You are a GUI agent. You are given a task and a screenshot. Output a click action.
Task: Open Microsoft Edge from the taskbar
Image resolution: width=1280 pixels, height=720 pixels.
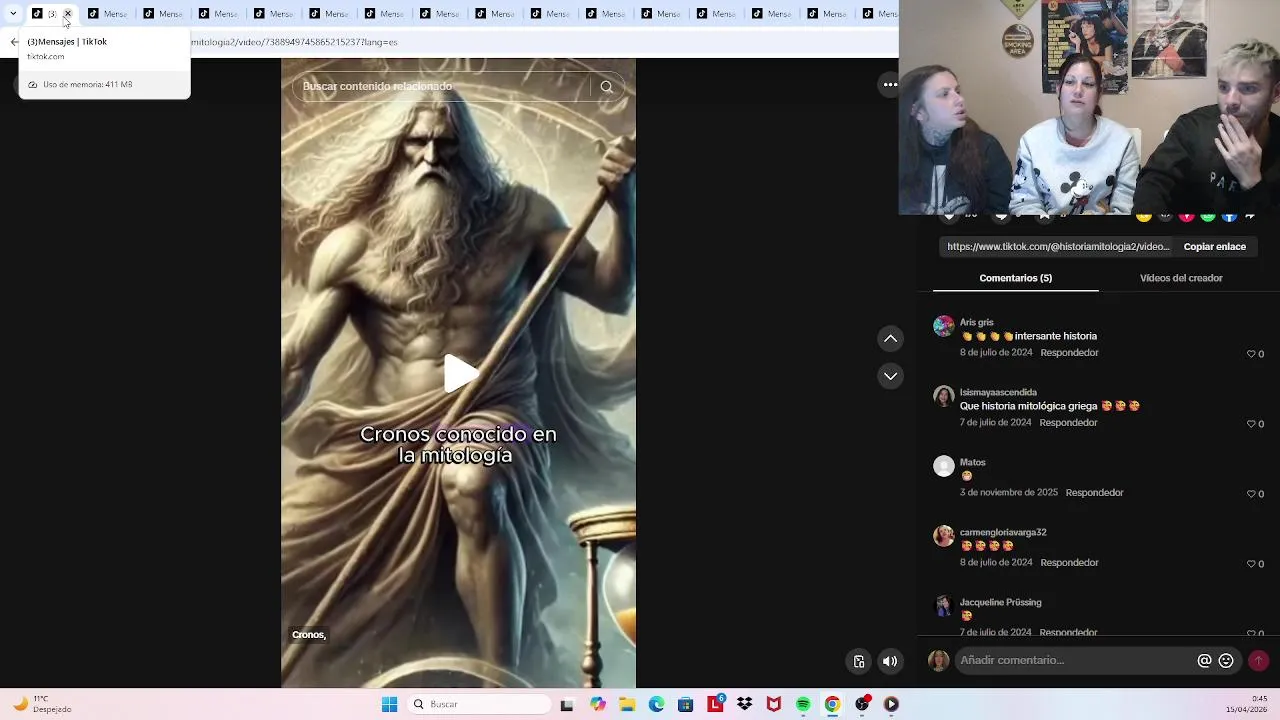656,704
